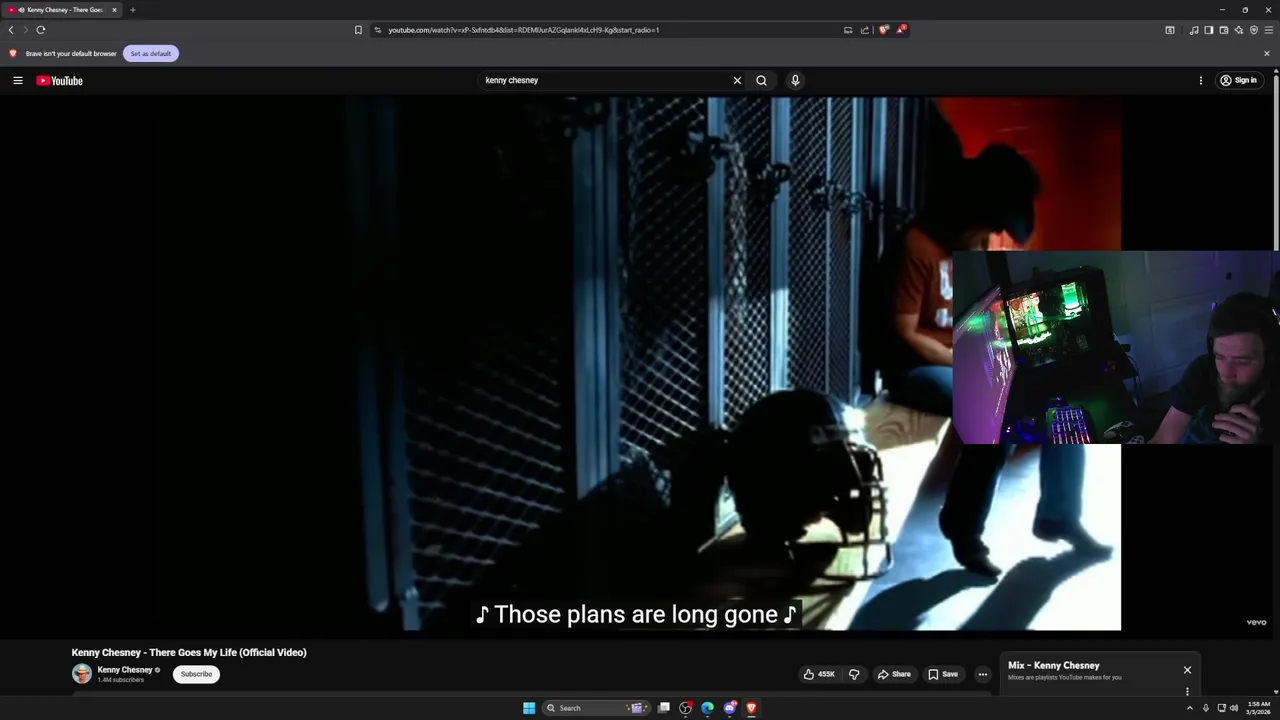Open Brave Rewards triangle icon
Screen dimensions: 1280x720
901,30
